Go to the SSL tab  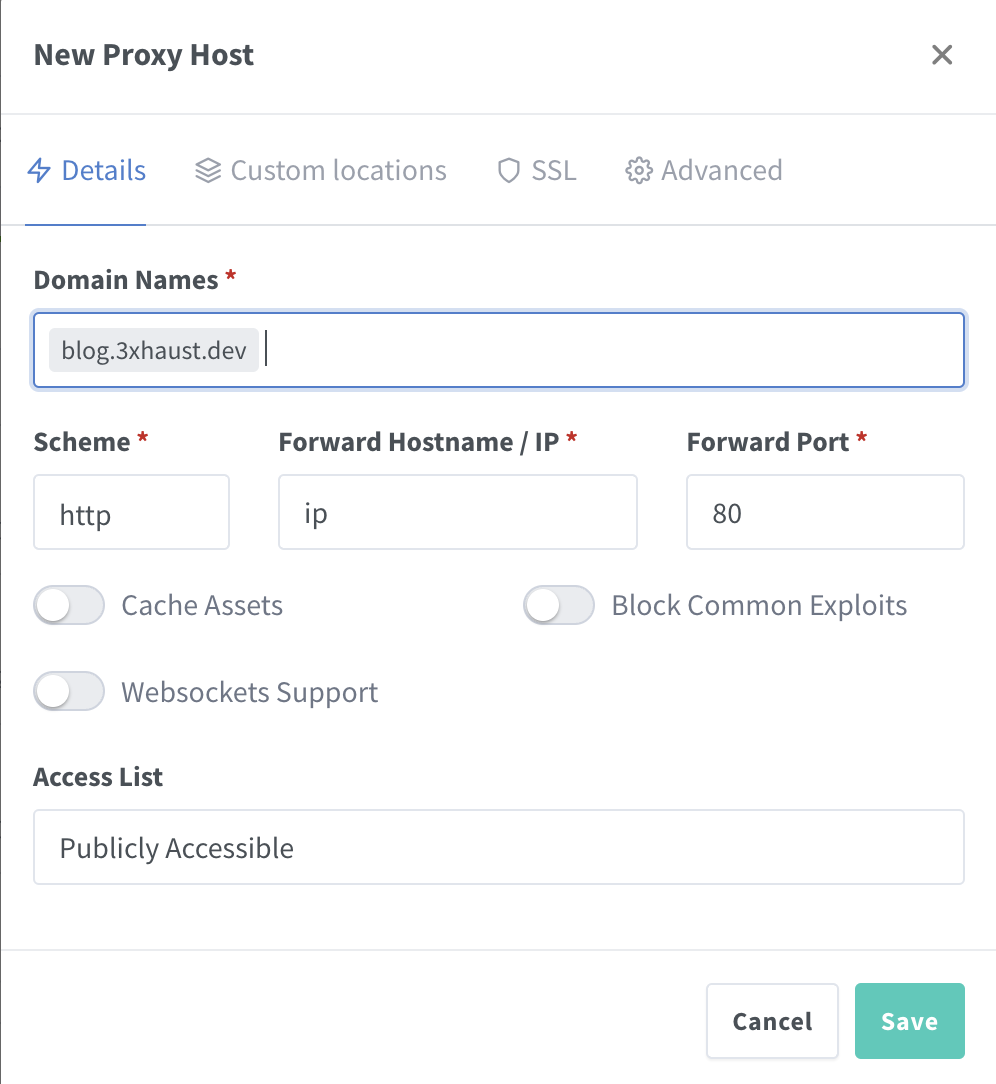(554, 171)
